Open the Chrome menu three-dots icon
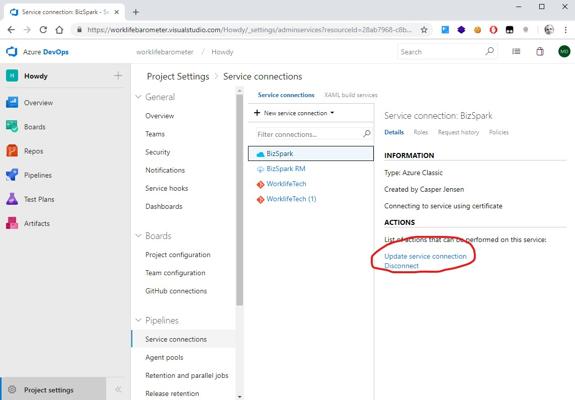Image resolution: width=575 pixels, height=400 pixels. [x=565, y=30]
